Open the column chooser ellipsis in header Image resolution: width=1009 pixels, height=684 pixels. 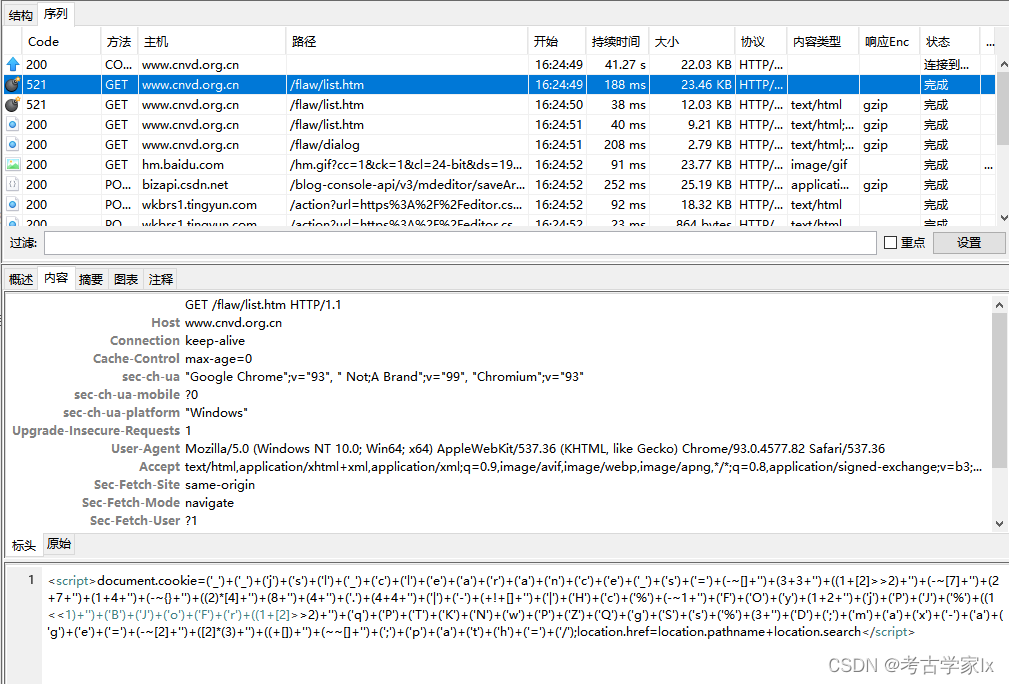click(x=989, y=42)
